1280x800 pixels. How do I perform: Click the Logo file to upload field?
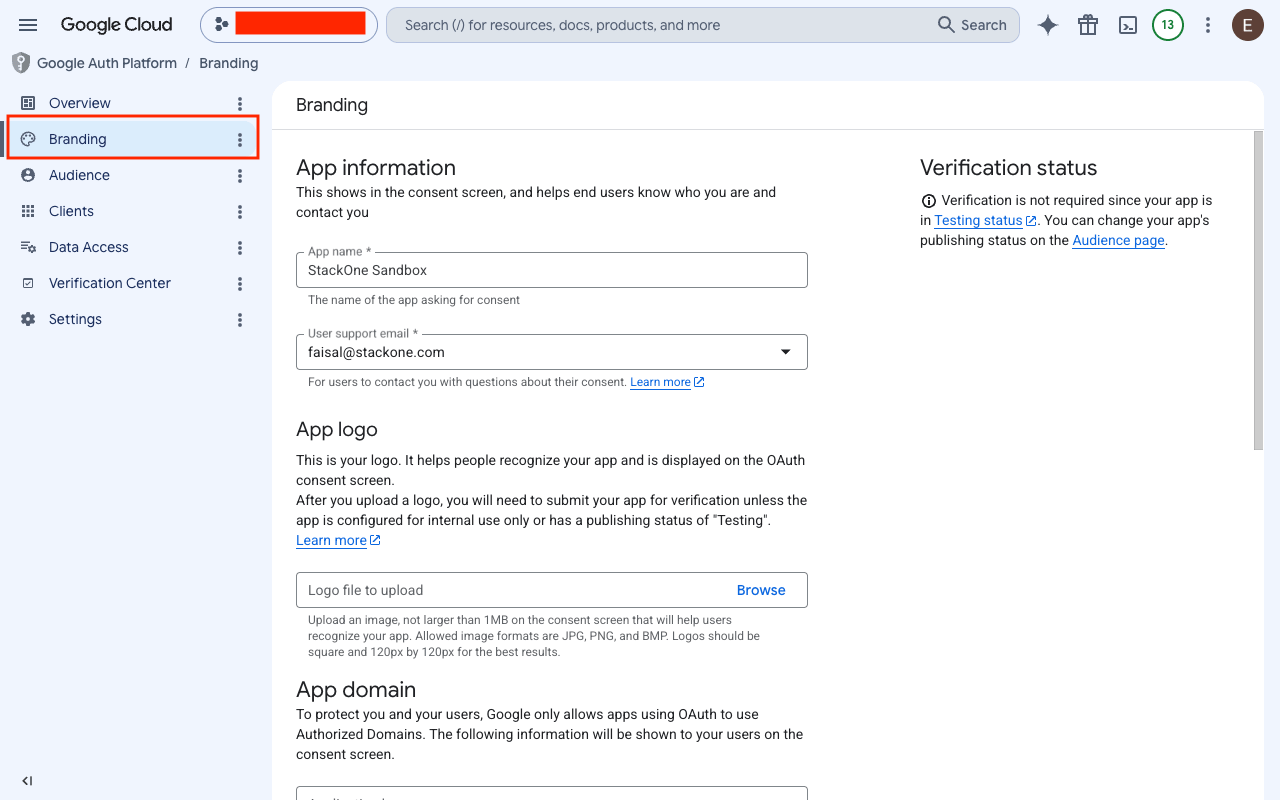[x=552, y=590]
